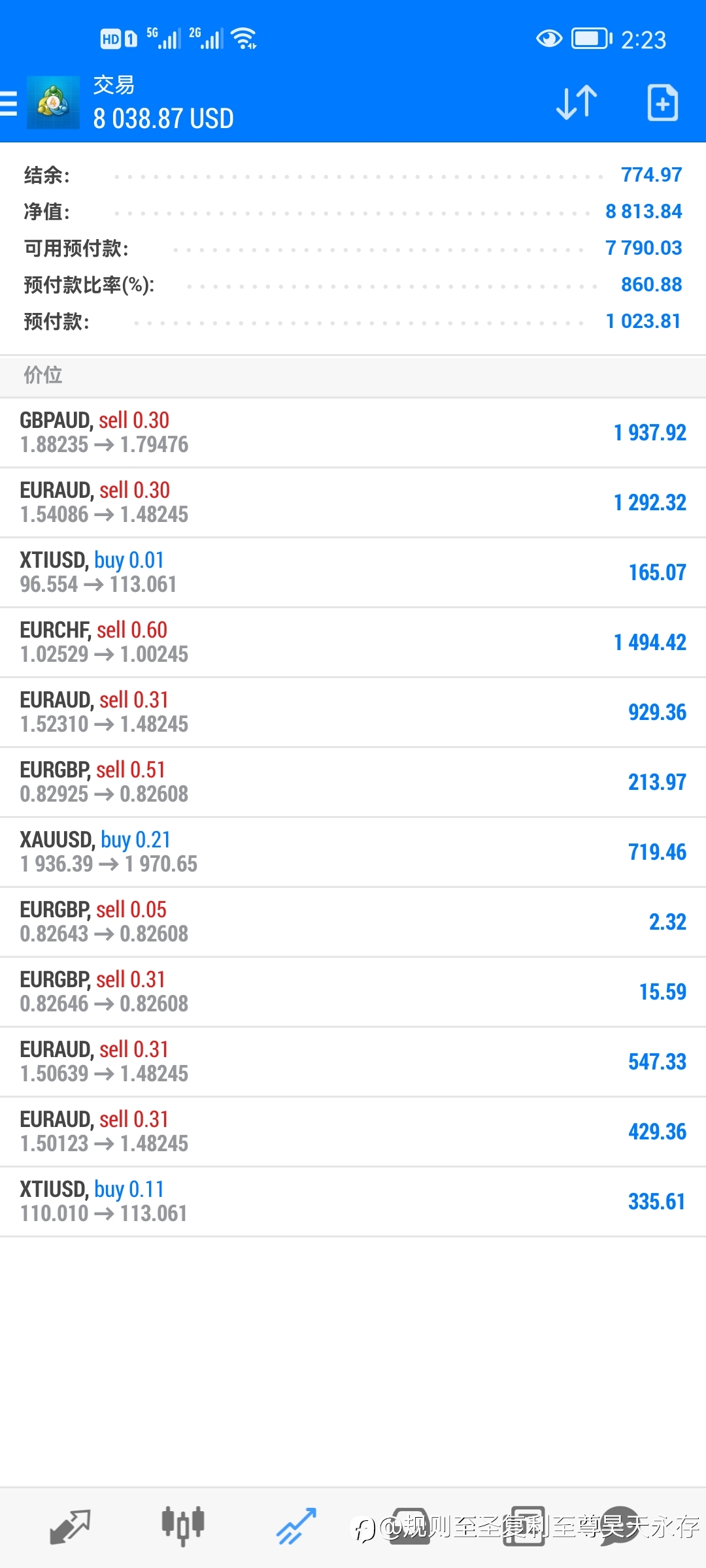Select the XAUUSD buy 0.21 position
This screenshot has width=706, height=1568.
coord(353,852)
